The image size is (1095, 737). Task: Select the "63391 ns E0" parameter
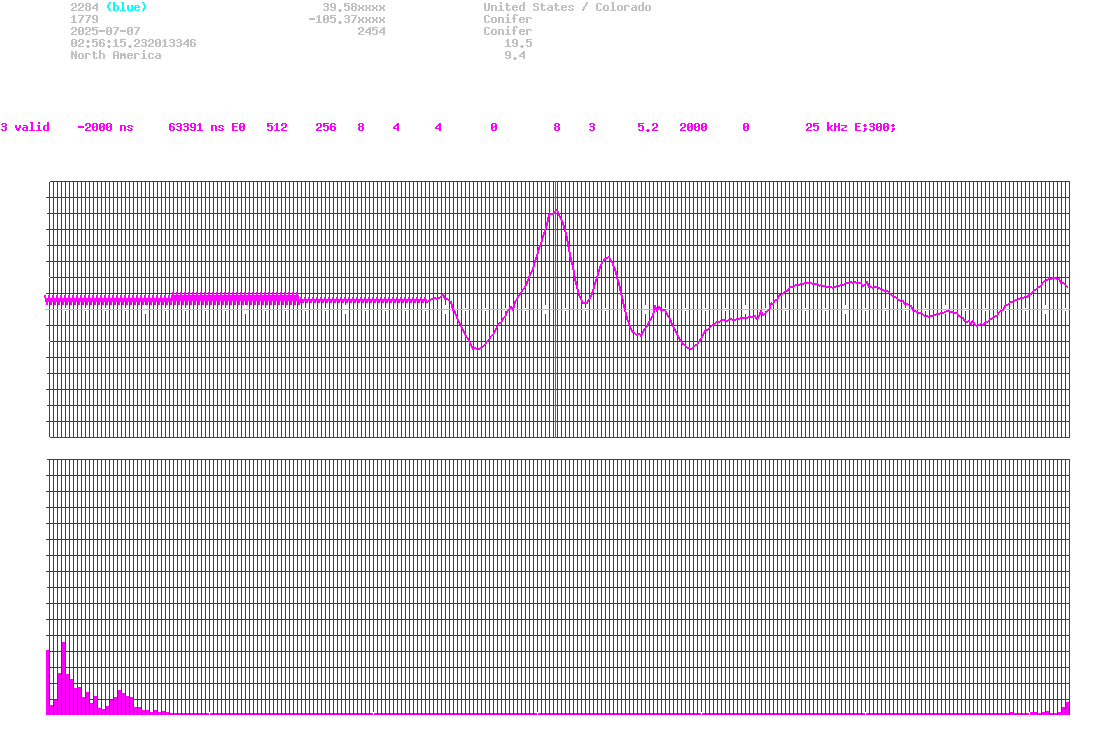[x=207, y=127]
